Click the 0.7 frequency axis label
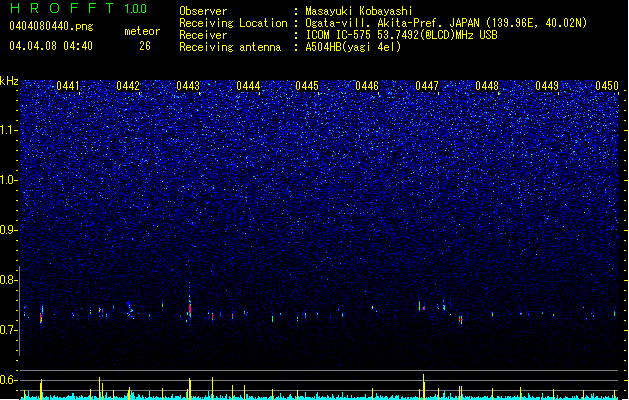Viewport: 629px width, 400px height. [x=9, y=330]
